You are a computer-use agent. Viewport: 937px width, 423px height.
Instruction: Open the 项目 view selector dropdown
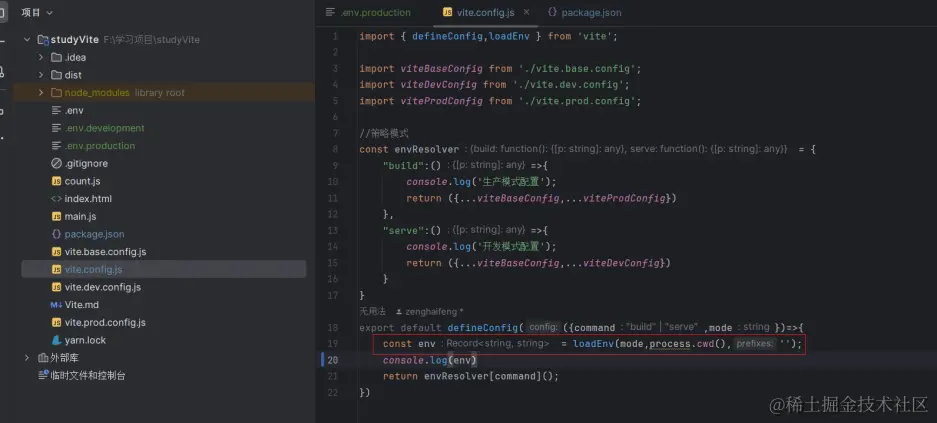[x=36, y=13]
